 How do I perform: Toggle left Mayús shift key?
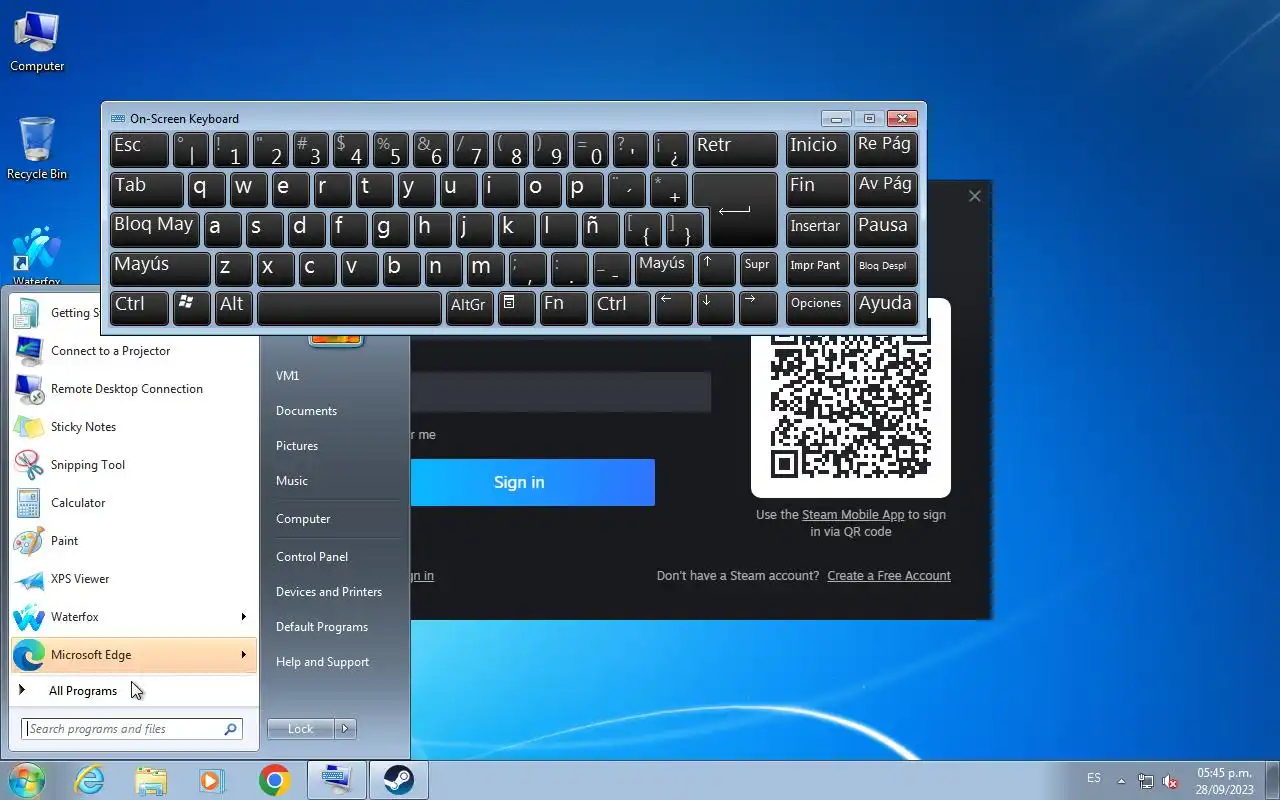coord(161,269)
